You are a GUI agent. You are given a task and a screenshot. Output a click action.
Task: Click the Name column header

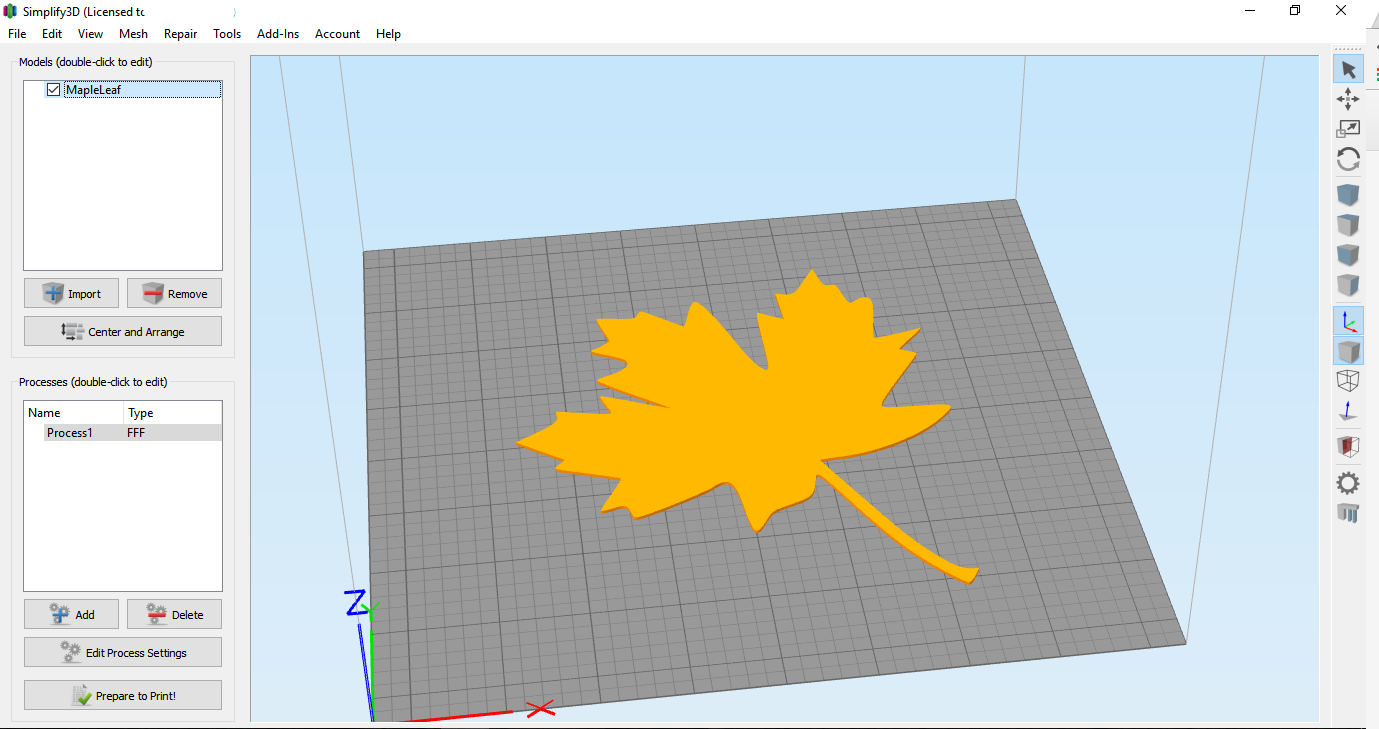74,413
